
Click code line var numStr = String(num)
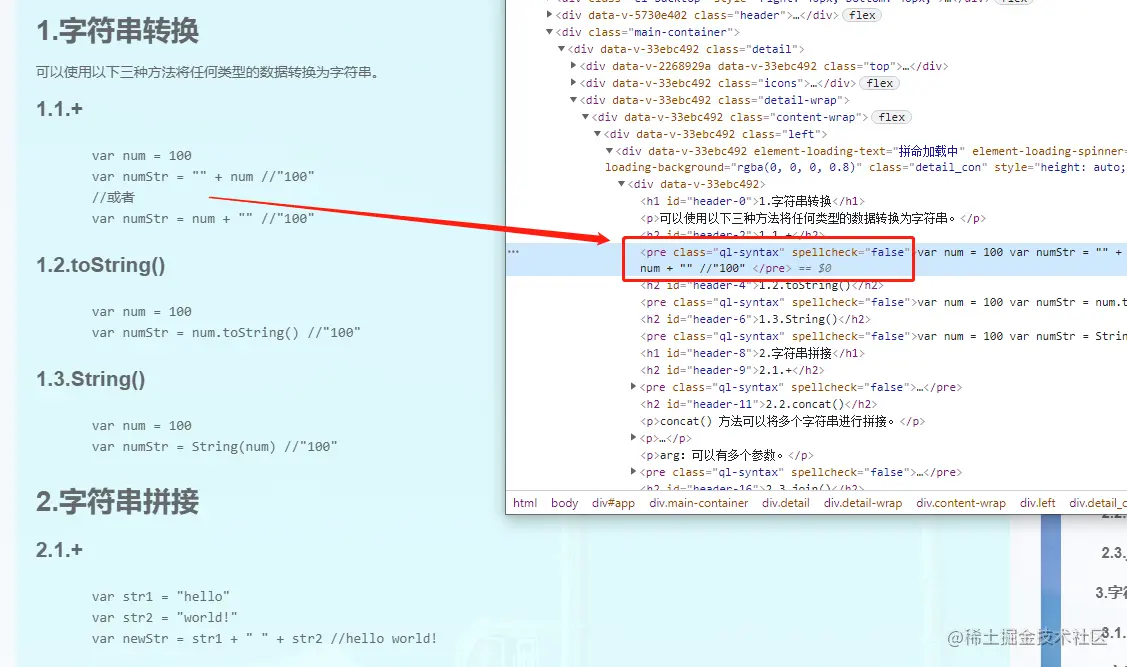click(214, 446)
